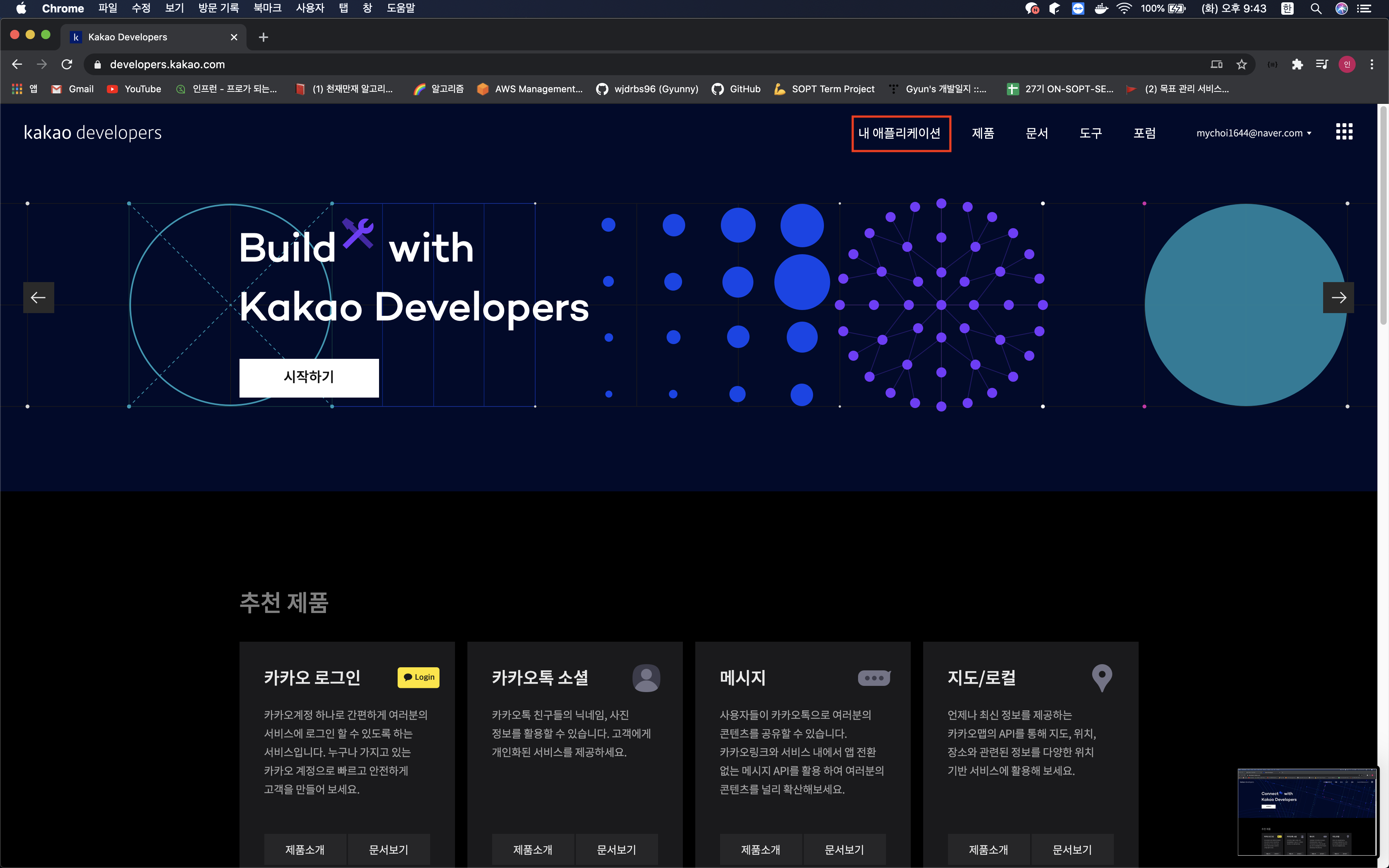Viewport: 1389px width, 868px height.
Task: Go to the next carousel slide arrow
Action: pyautogui.click(x=1338, y=297)
